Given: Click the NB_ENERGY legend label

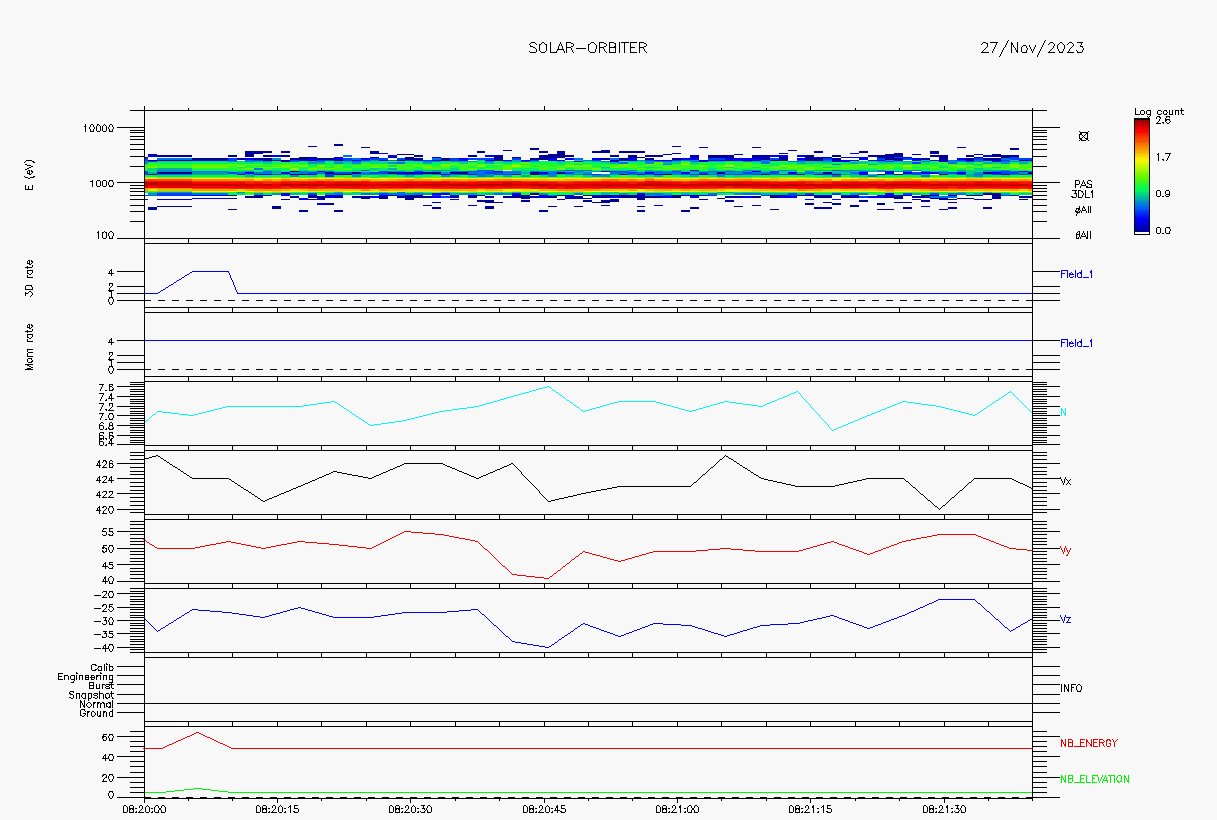Looking at the screenshot, I should tap(1089, 743).
